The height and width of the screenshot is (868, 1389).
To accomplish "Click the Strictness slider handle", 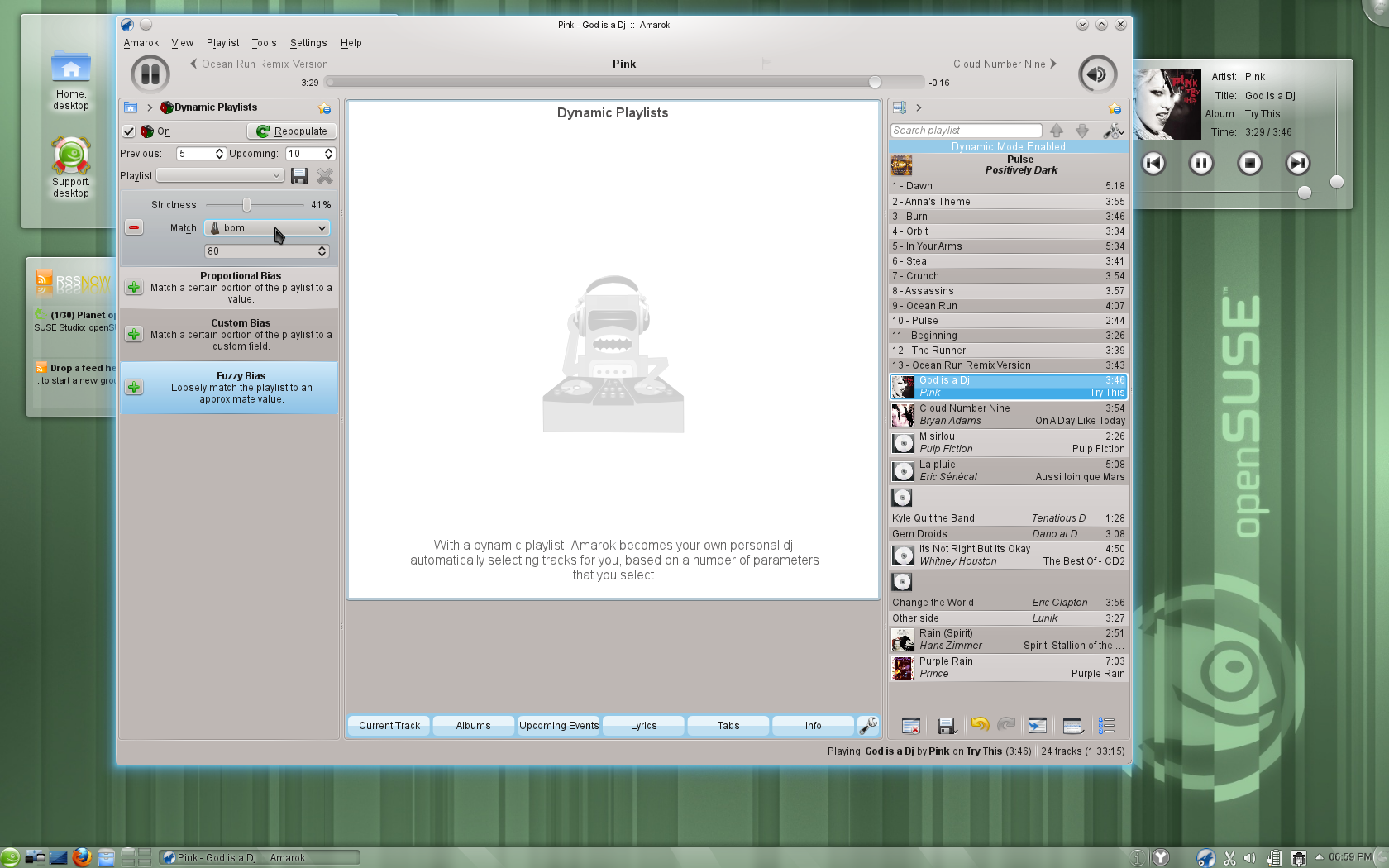I will (x=246, y=204).
